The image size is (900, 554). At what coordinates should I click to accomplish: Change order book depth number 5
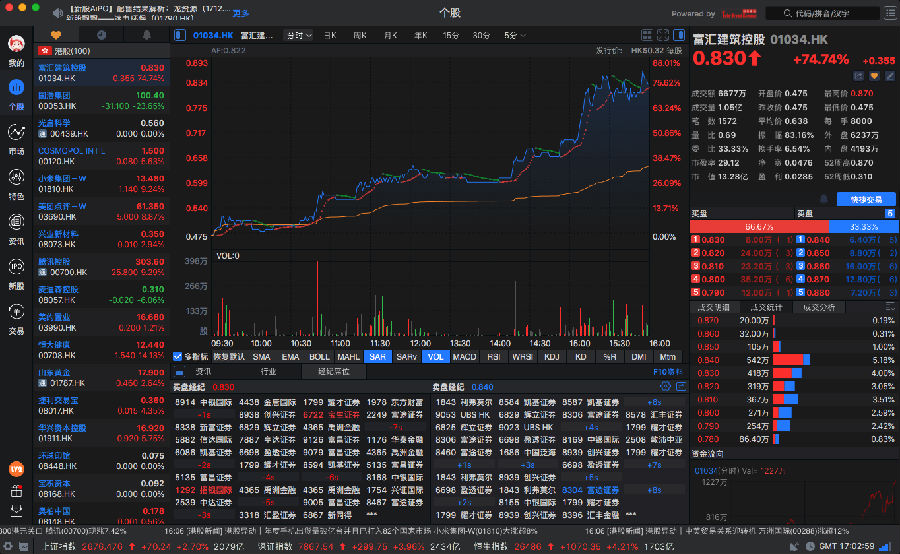click(x=890, y=213)
